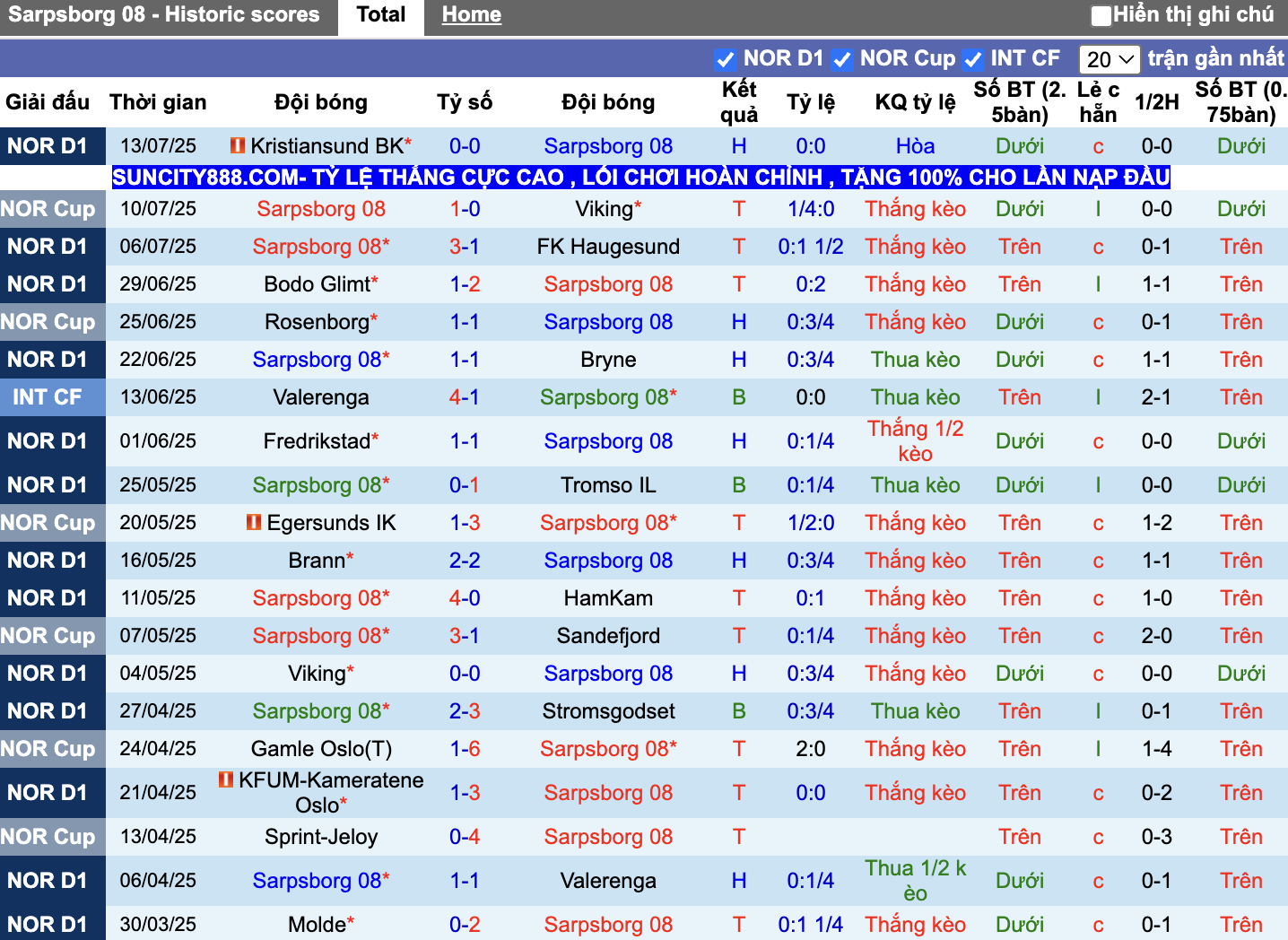Toggle the NOR Cup checkbox filter
Image resolution: width=1288 pixels, height=940 pixels.
tap(841, 59)
